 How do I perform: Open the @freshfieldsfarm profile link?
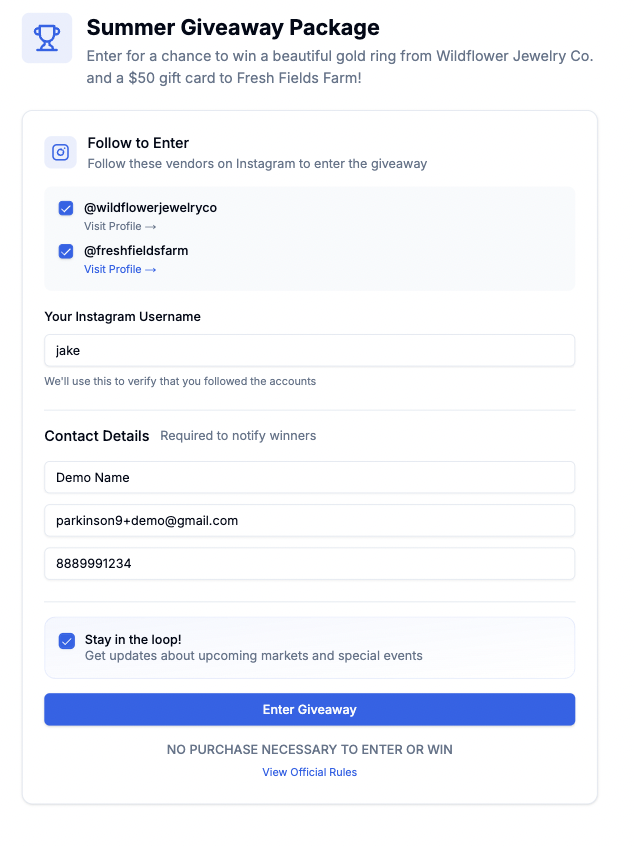point(113,269)
